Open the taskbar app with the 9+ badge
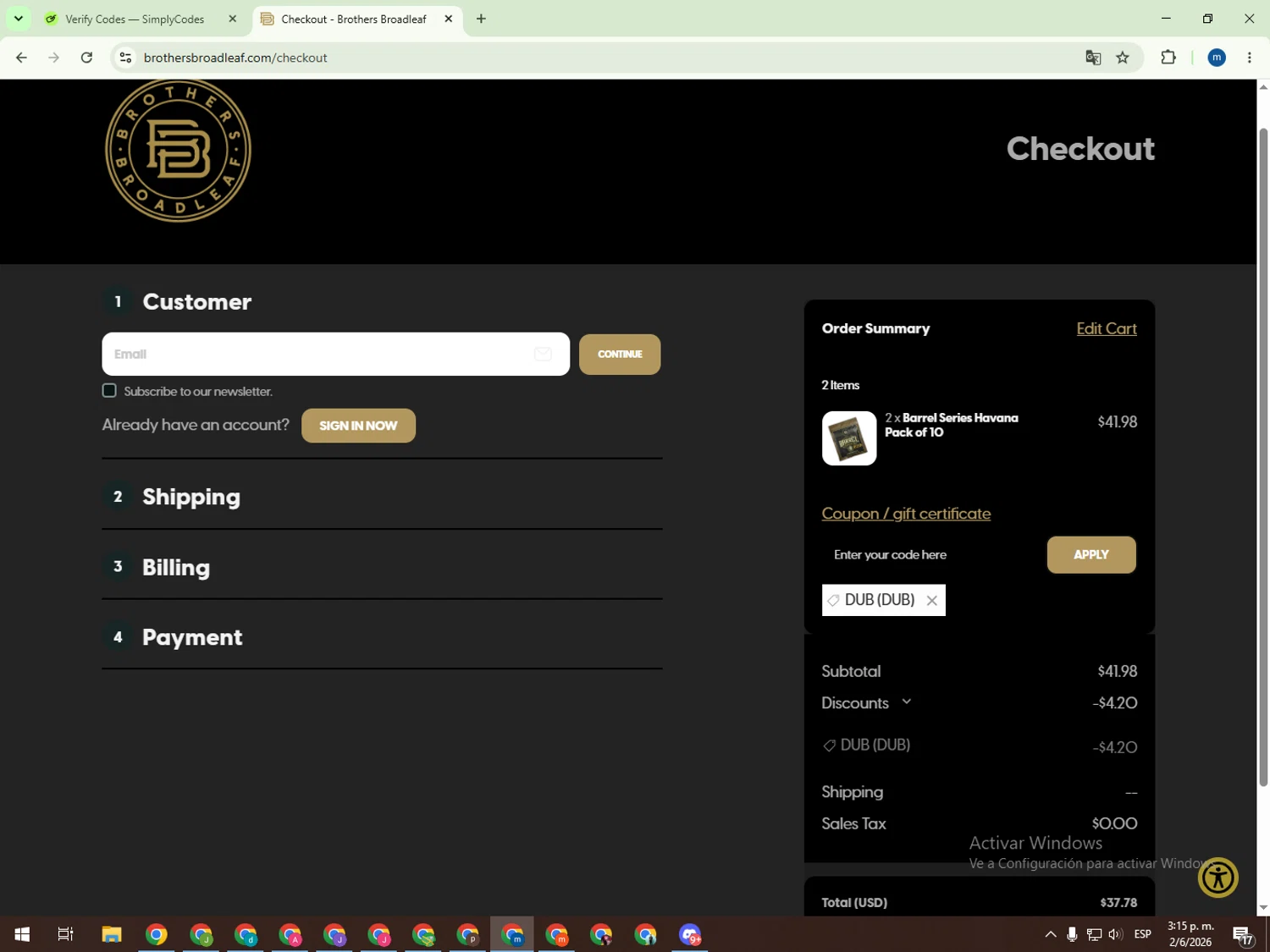Screen dimensions: 1270x952 click(x=690, y=934)
